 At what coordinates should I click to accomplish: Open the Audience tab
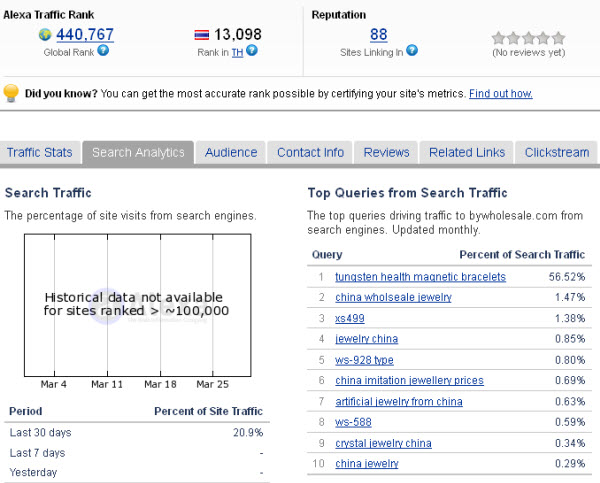(x=231, y=153)
